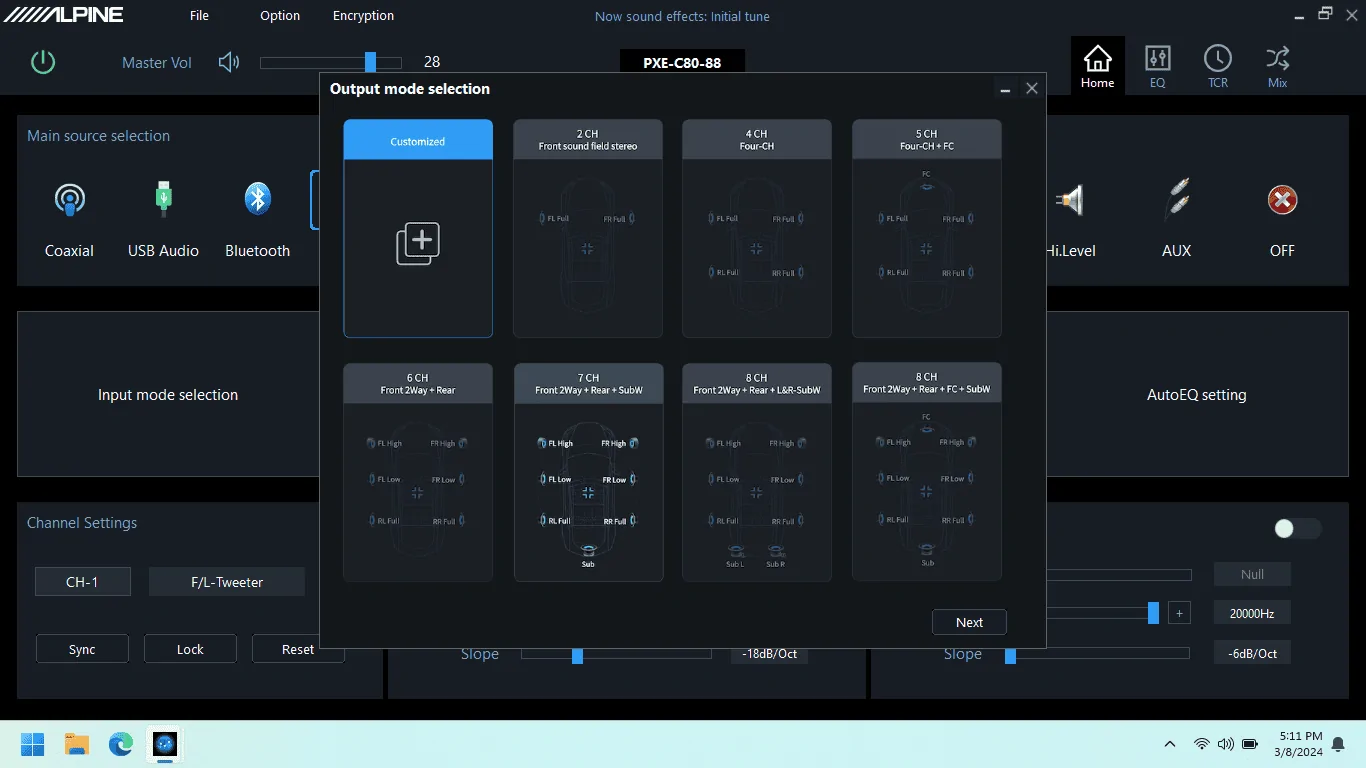The height and width of the screenshot is (768, 1366).
Task: Select the AUX cable source icon
Action: [1176, 200]
